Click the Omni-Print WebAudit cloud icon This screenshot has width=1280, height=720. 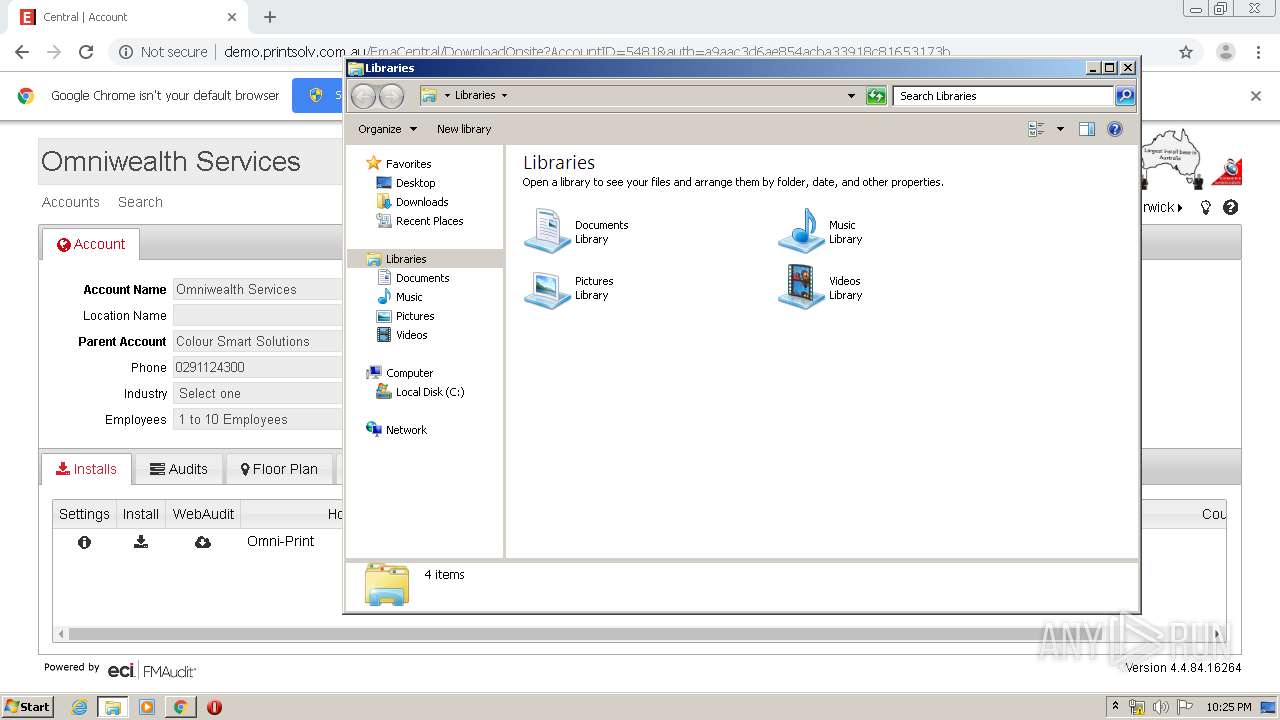203,542
